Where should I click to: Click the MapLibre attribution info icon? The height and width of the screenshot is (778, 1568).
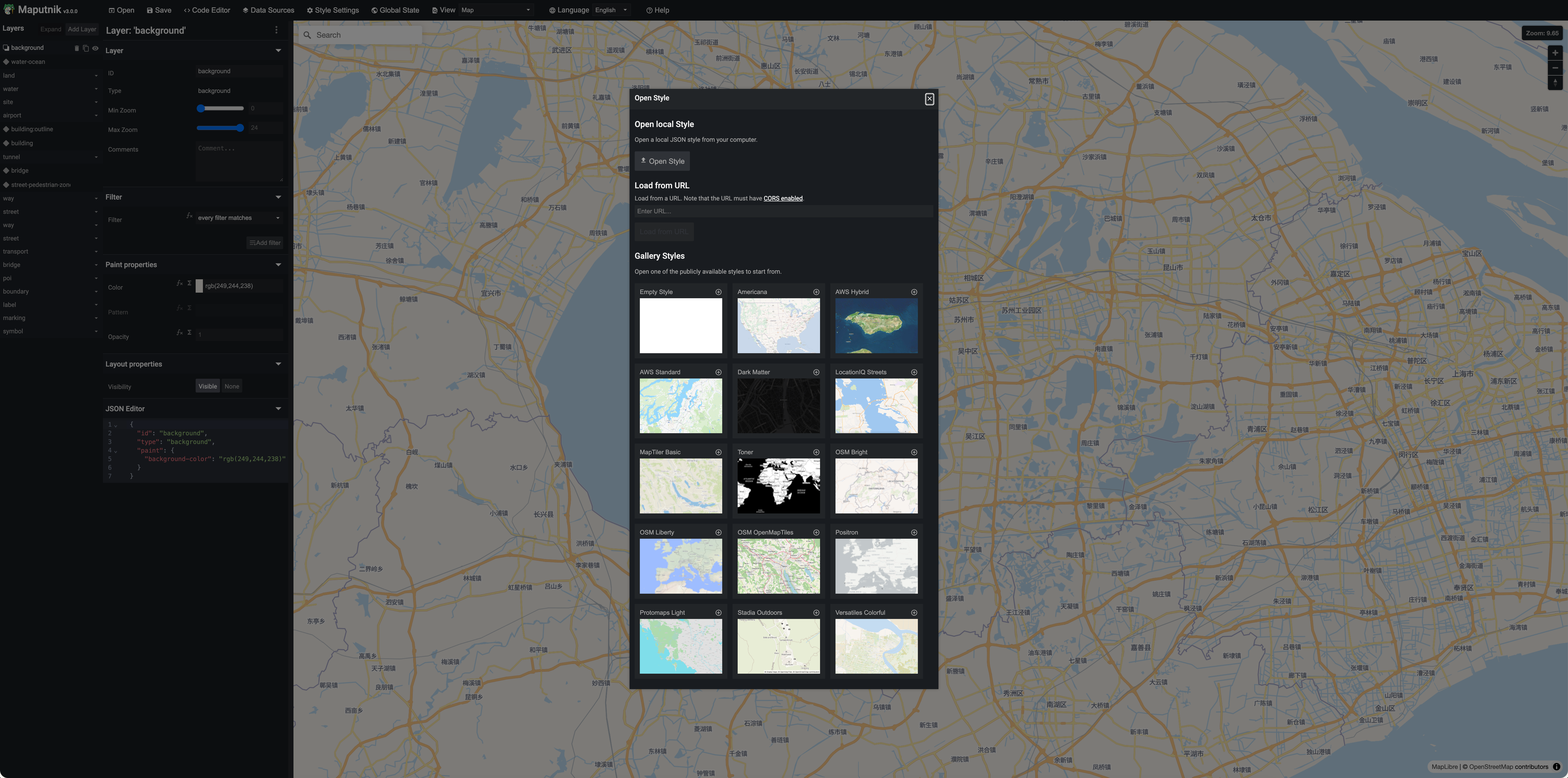point(1557,767)
